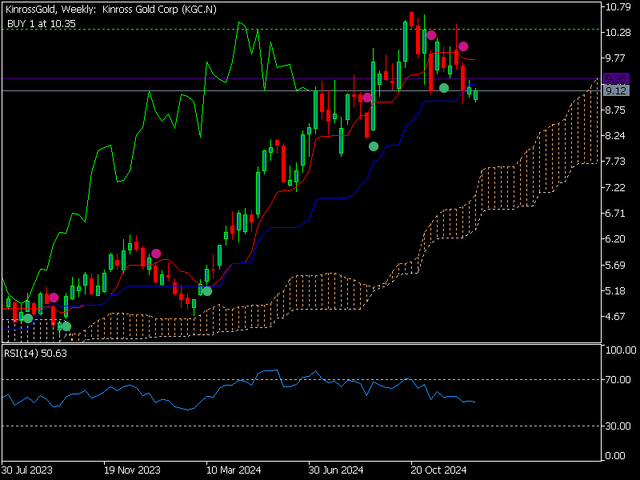
Task: Click the 4.67 price axis label
Action: (x=616, y=316)
